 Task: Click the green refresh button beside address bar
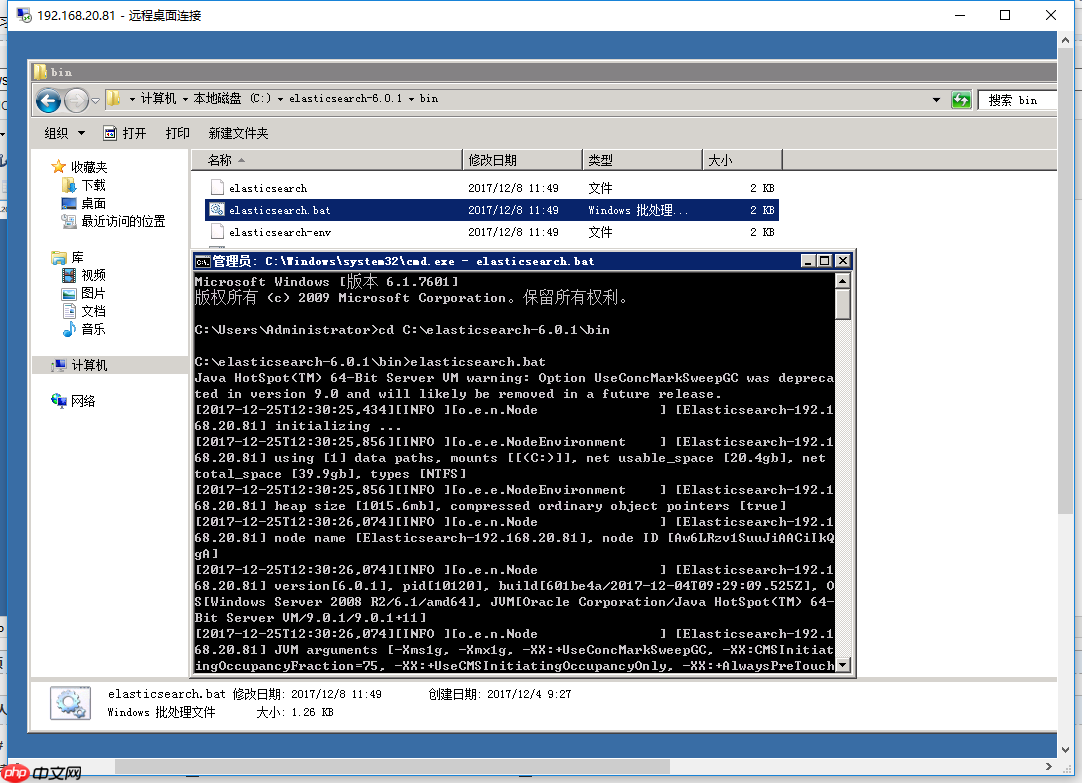pyautogui.click(x=960, y=99)
